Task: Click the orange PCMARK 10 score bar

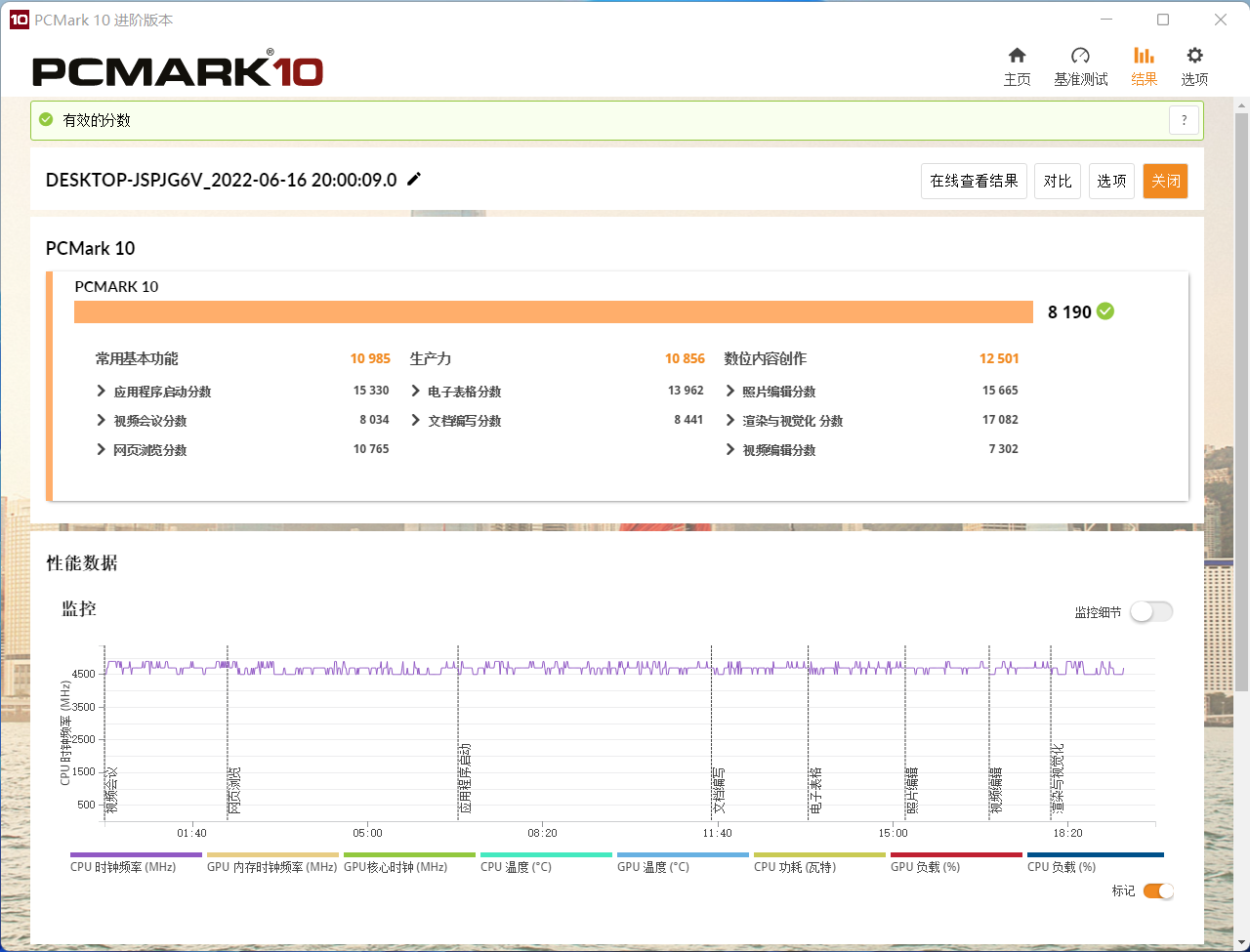Action: pos(554,311)
